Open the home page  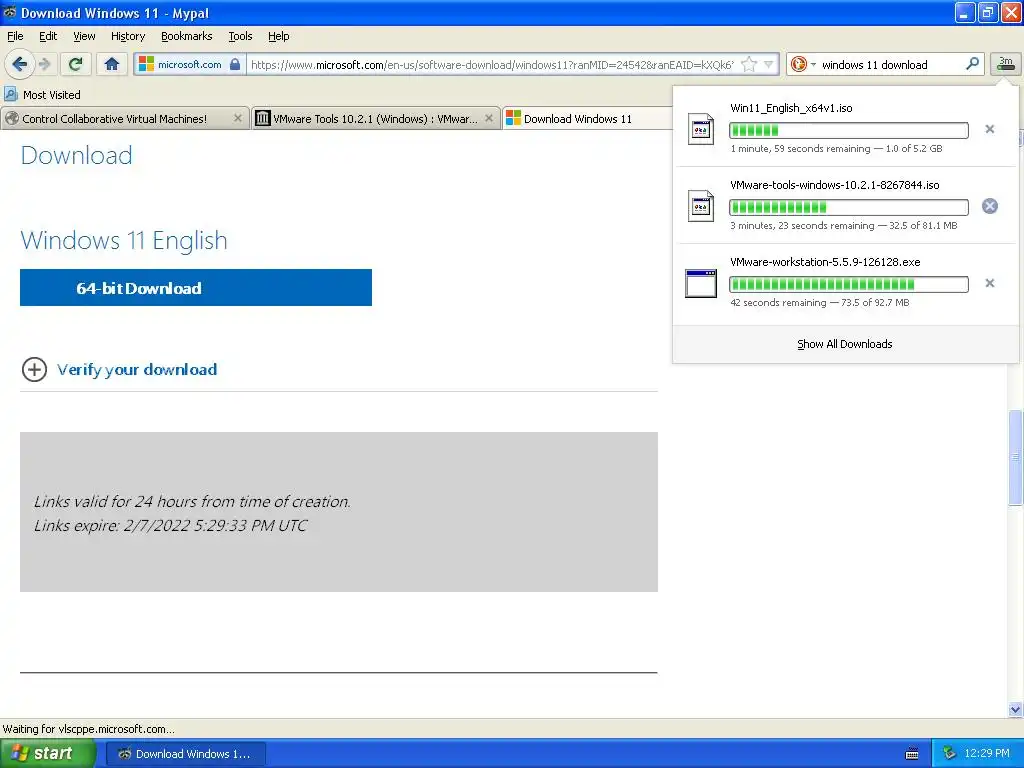coord(112,64)
